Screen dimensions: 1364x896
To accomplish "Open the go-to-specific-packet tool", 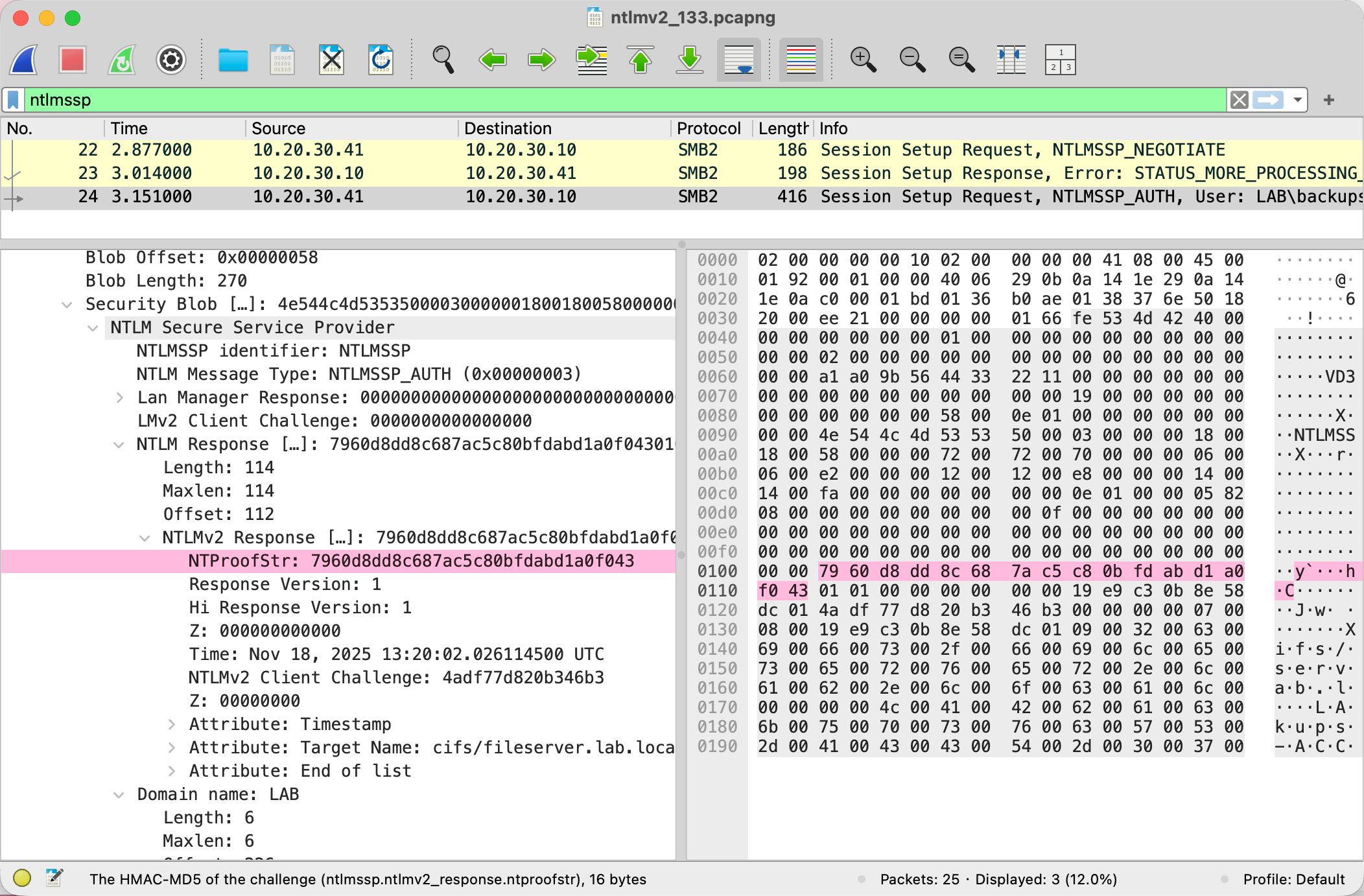I will tap(591, 60).
